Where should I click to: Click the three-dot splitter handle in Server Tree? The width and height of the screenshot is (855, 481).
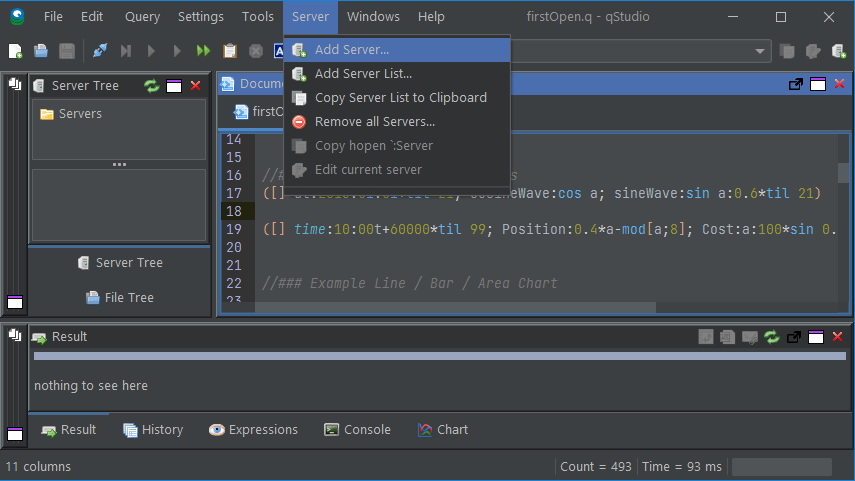(x=119, y=164)
